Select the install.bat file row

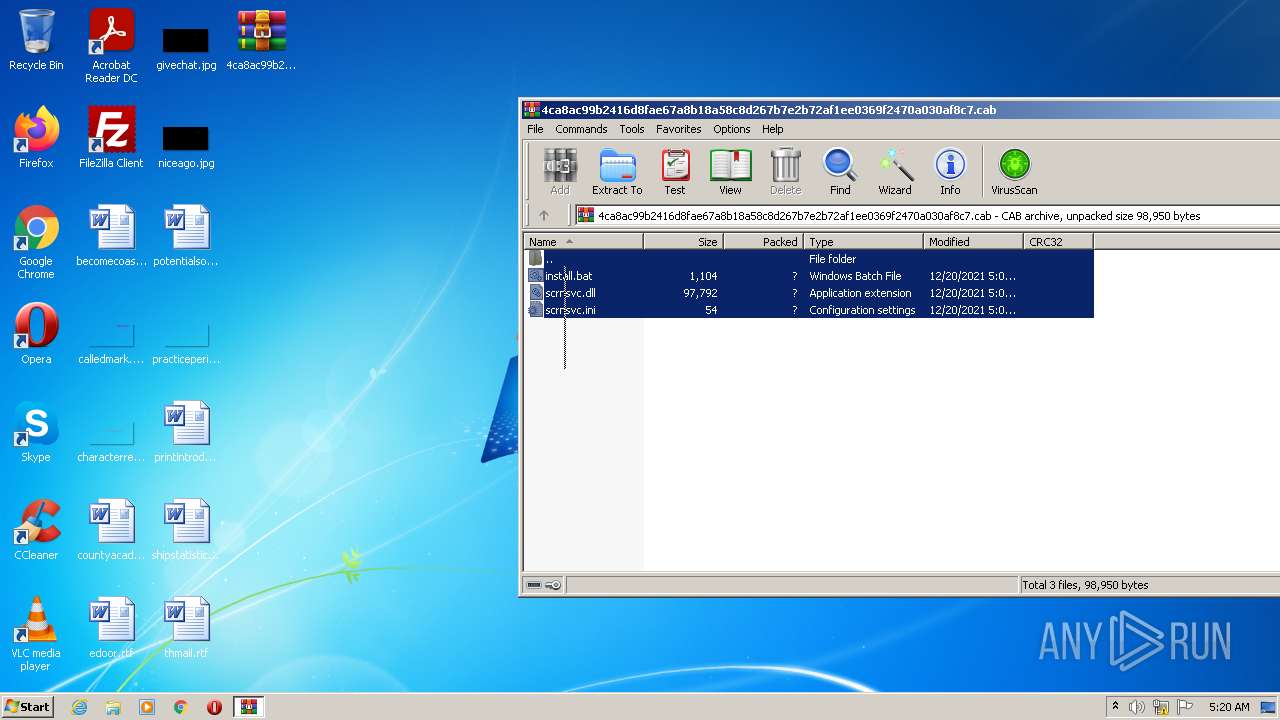pos(809,276)
